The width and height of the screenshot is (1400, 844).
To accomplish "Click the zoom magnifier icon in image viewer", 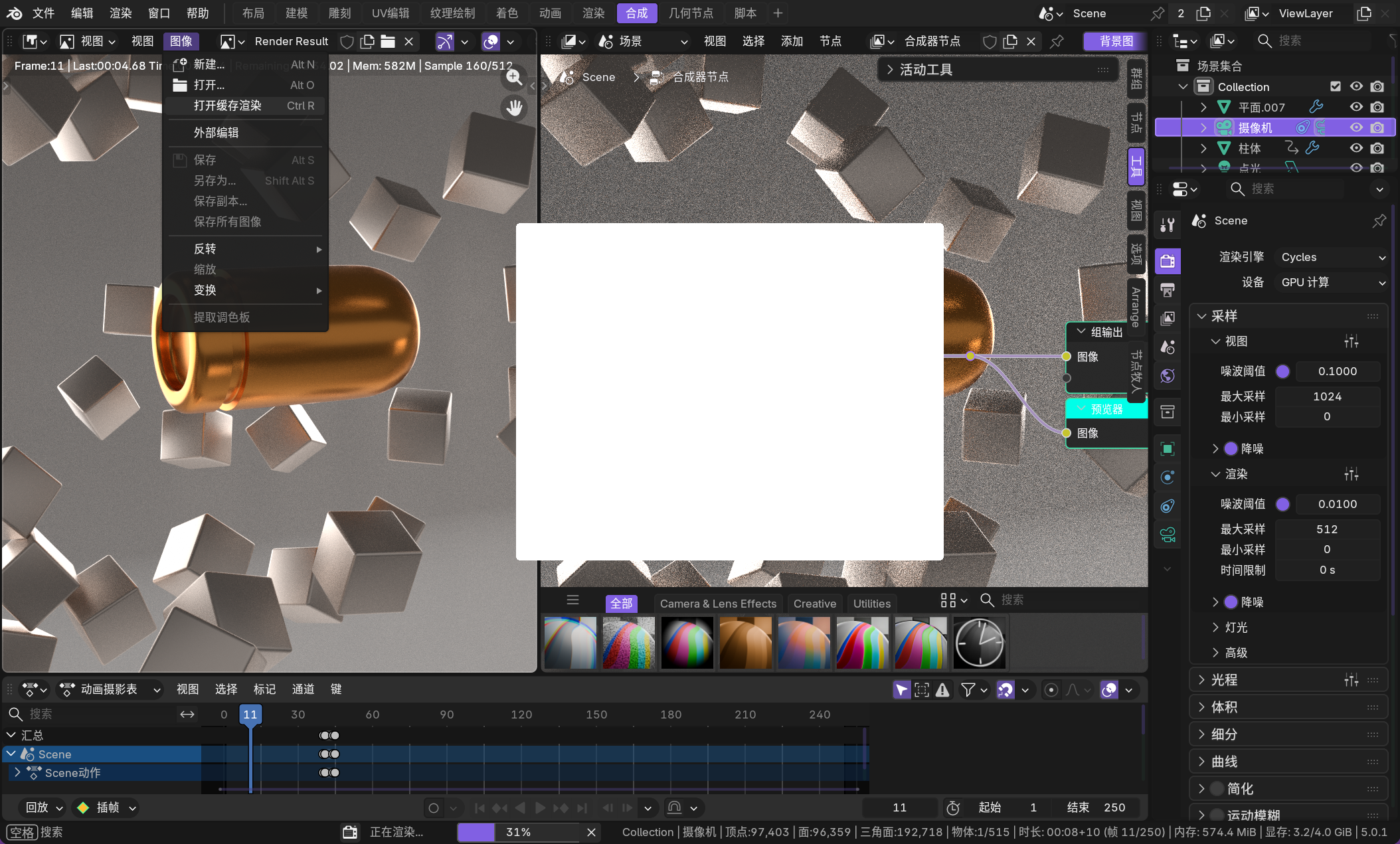I will click(x=514, y=78).
